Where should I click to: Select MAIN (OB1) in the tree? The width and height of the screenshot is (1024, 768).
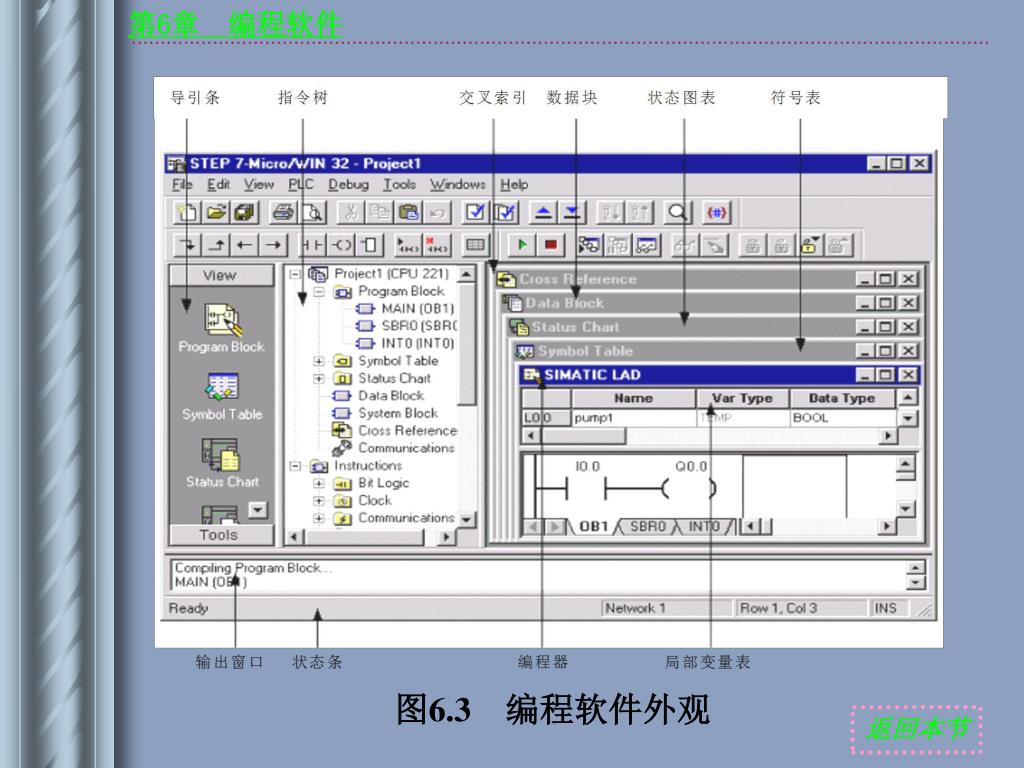[x=417, y=309]
